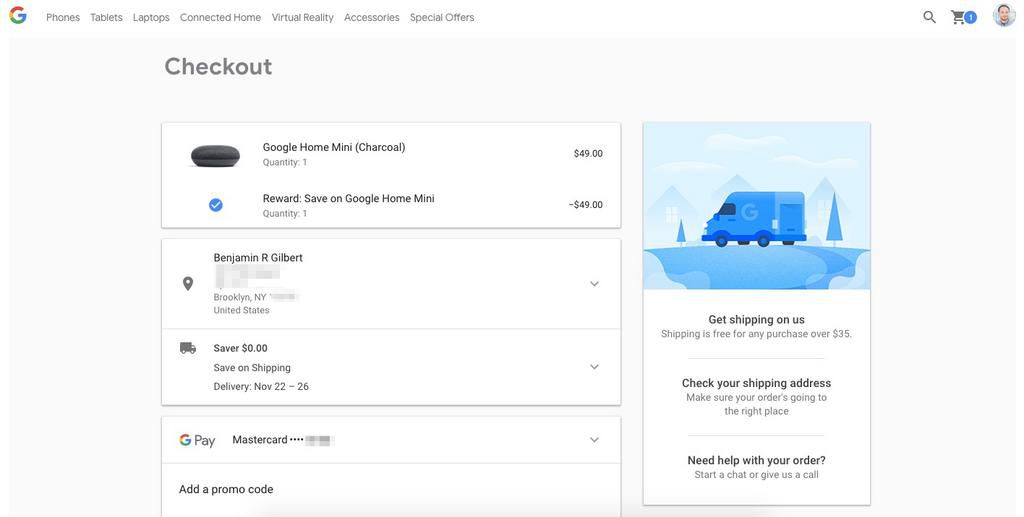Viewport: 1024px width, 517px height.
Task: Click Google Home Mini (Charcoal) title
Action: 334,147
